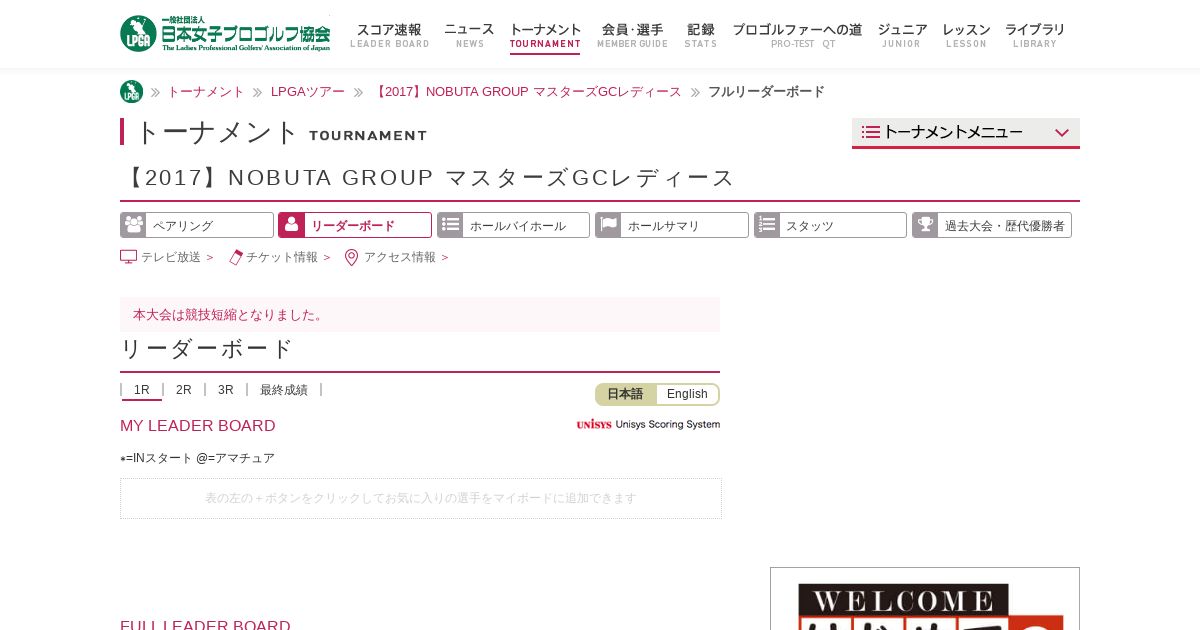The image size is (1200, 630).
Task: Click the ホールバイホール list icon
Action: [x=450, y=225]
